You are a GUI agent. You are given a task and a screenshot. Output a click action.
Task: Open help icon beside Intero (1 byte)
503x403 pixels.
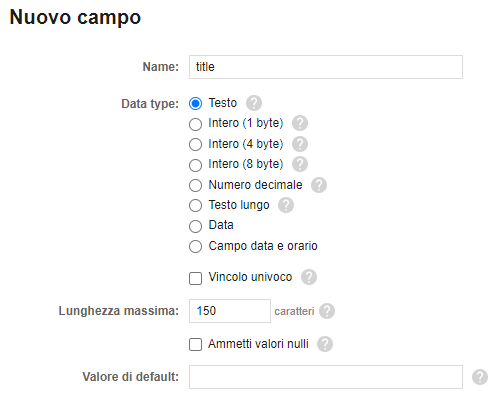point(300,123)
